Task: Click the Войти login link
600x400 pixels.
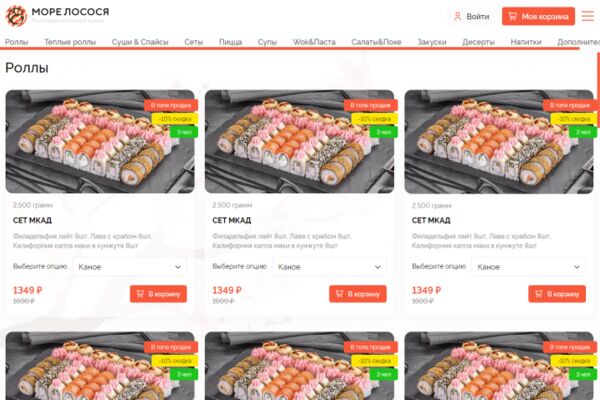Action: point(478,16)
